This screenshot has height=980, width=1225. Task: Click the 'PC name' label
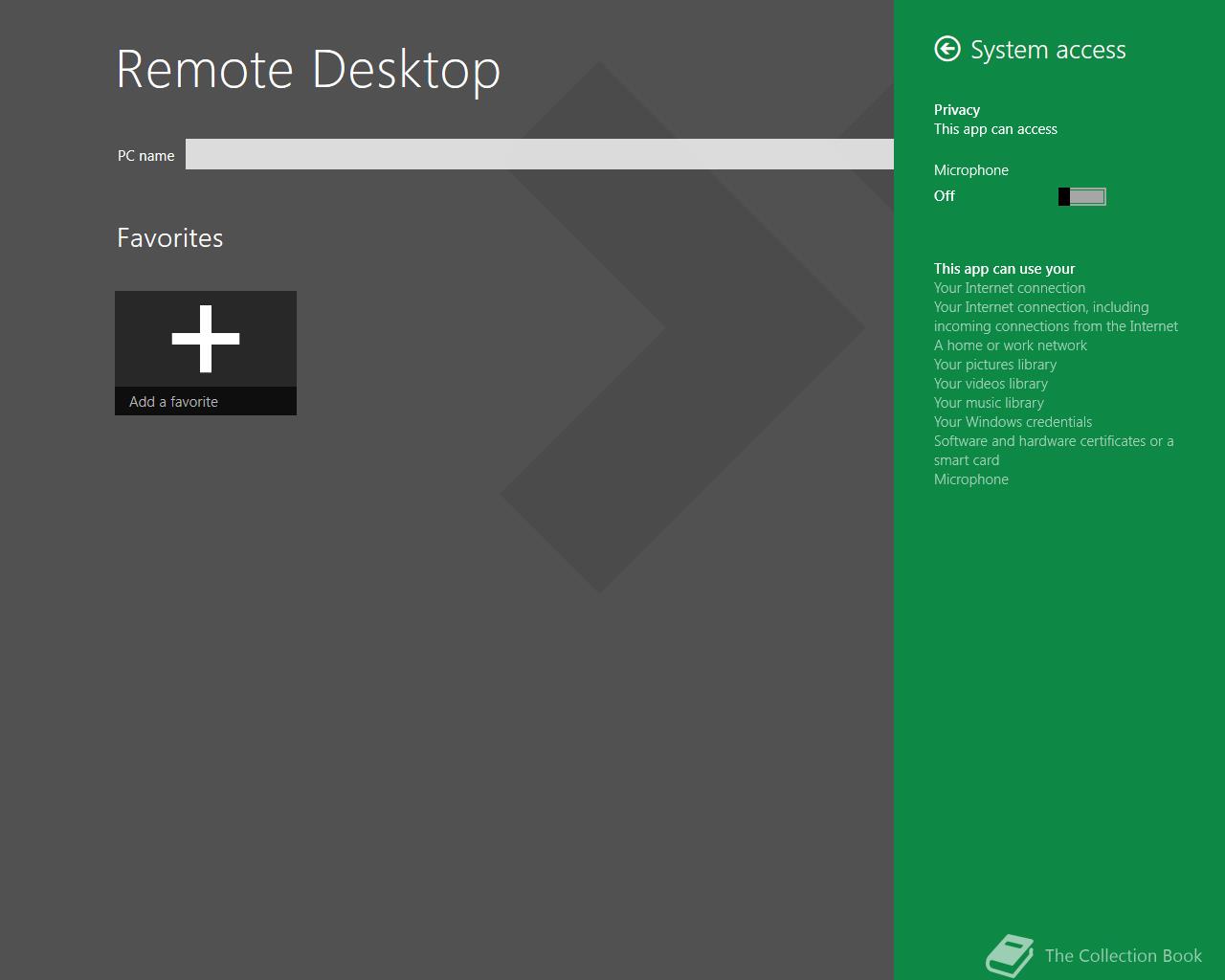point(146,155)
